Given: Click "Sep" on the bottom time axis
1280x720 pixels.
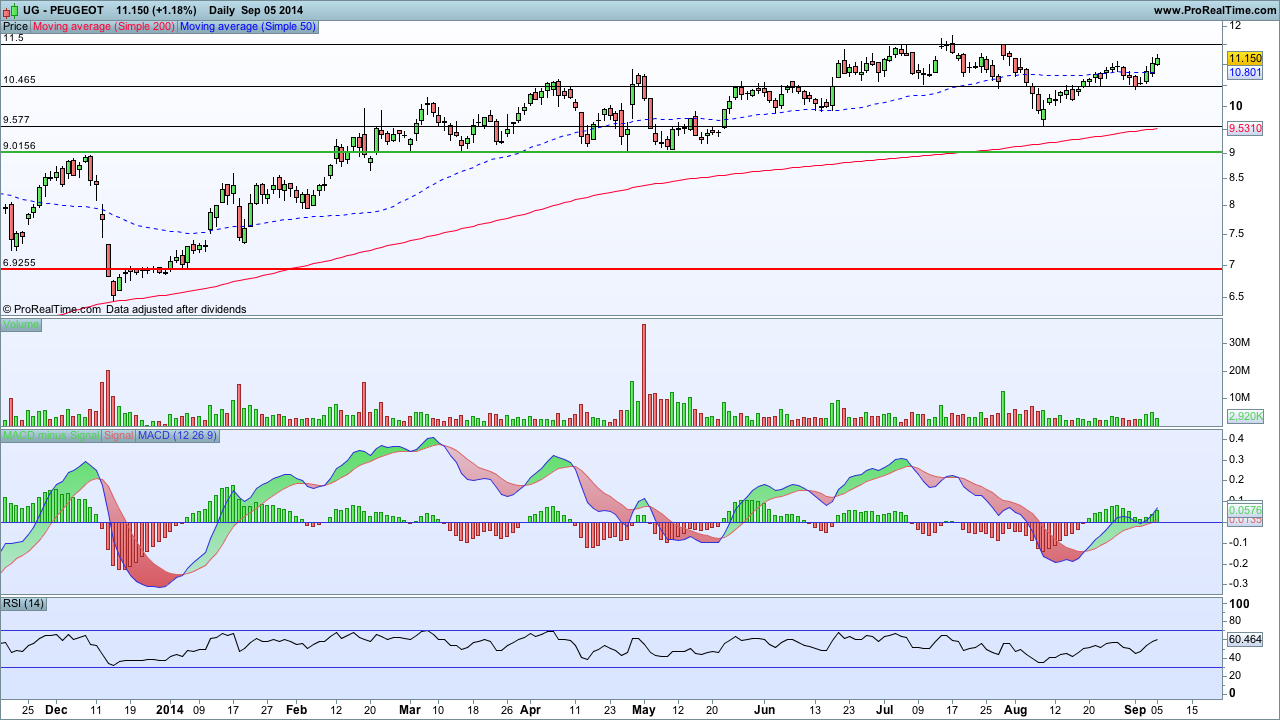Looking at the screenshot, I should coord(1135,709).
